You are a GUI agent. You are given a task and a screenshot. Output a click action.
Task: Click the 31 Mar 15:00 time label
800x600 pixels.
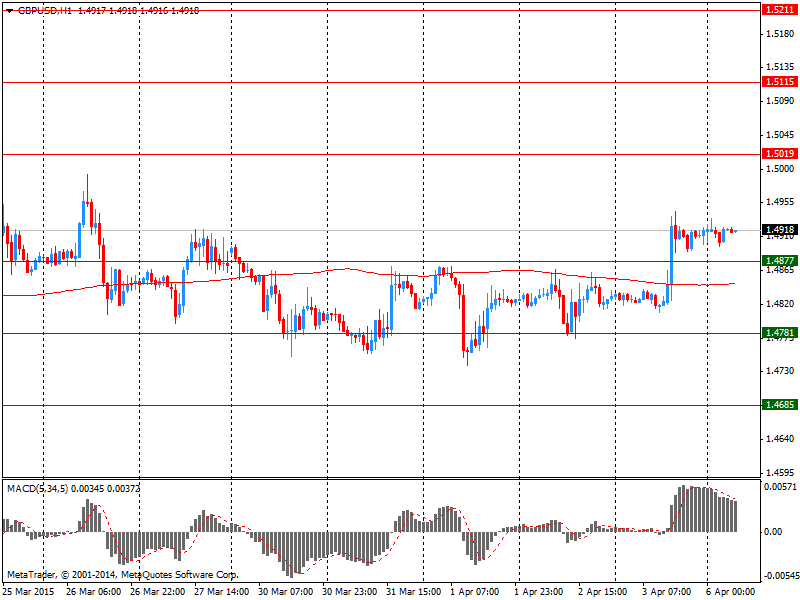click(414, 592)
